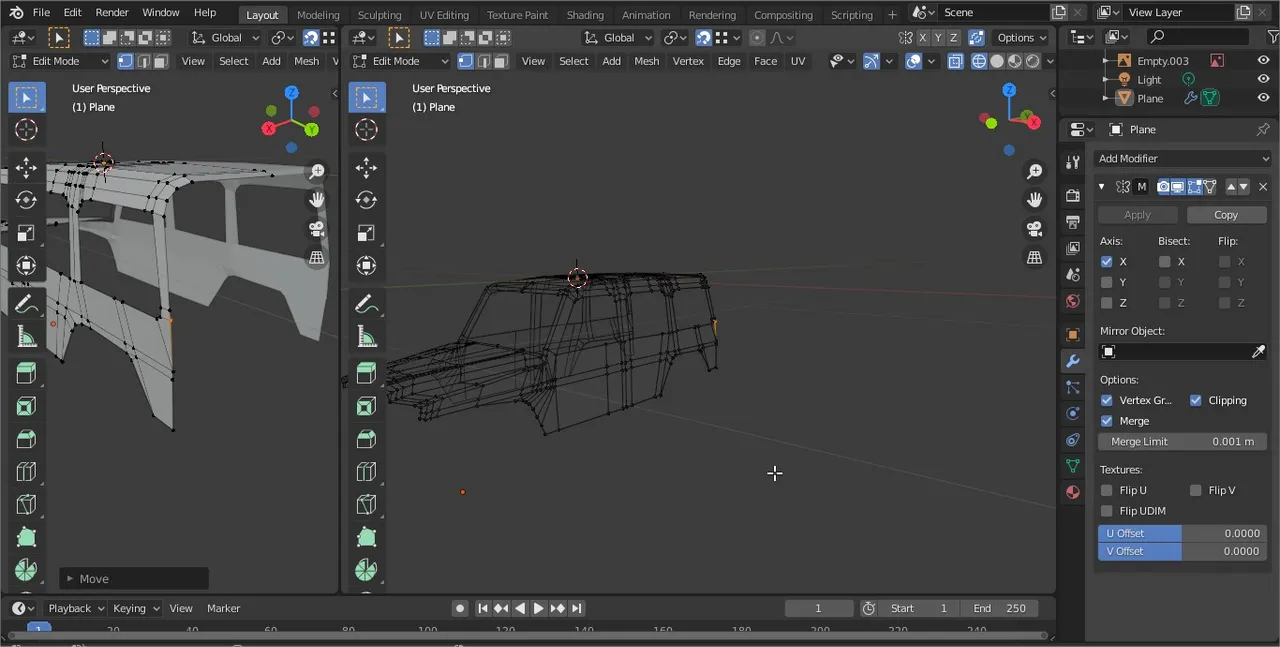Select the Measure tool in right viewport
This screenshot has width=1280, height=647.
(366, 337)
